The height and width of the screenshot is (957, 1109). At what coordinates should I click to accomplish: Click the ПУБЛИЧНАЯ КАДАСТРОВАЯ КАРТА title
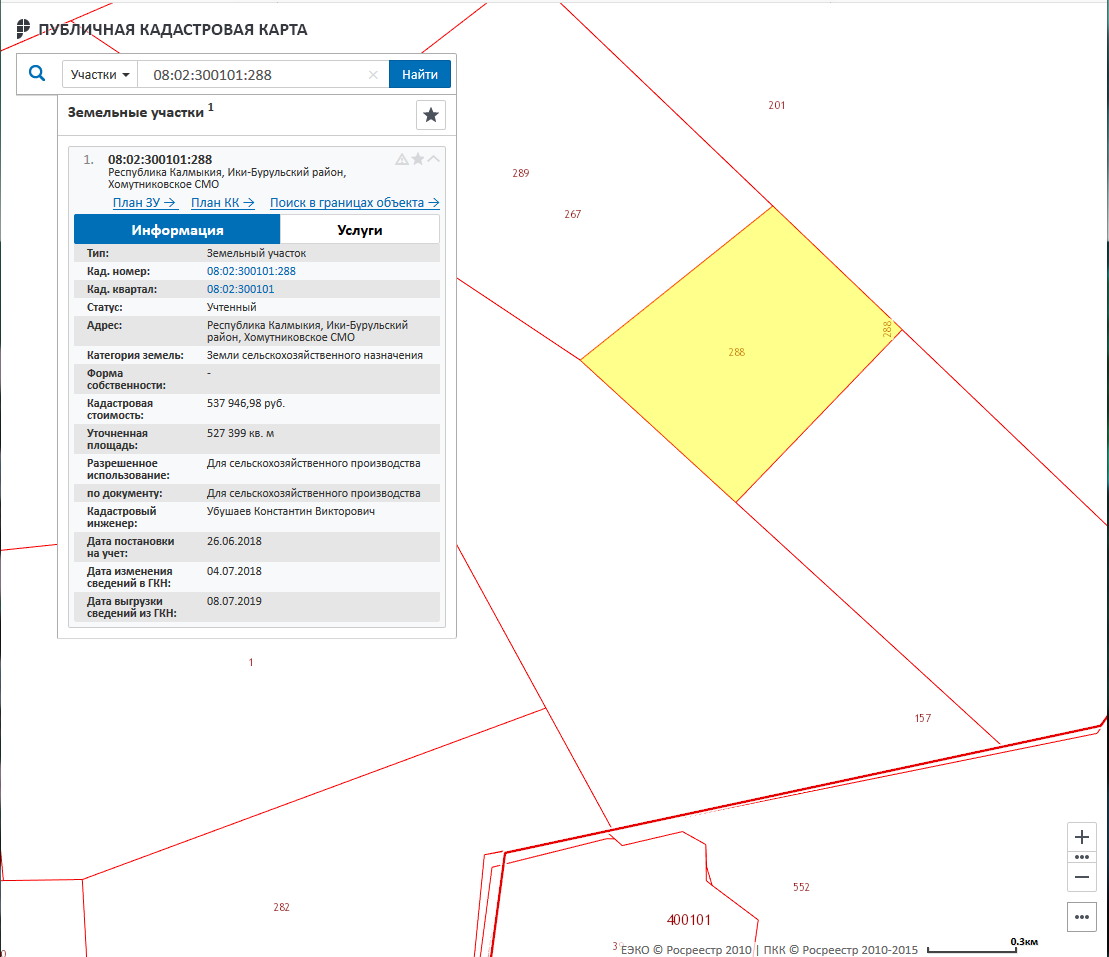click(173, 30)
